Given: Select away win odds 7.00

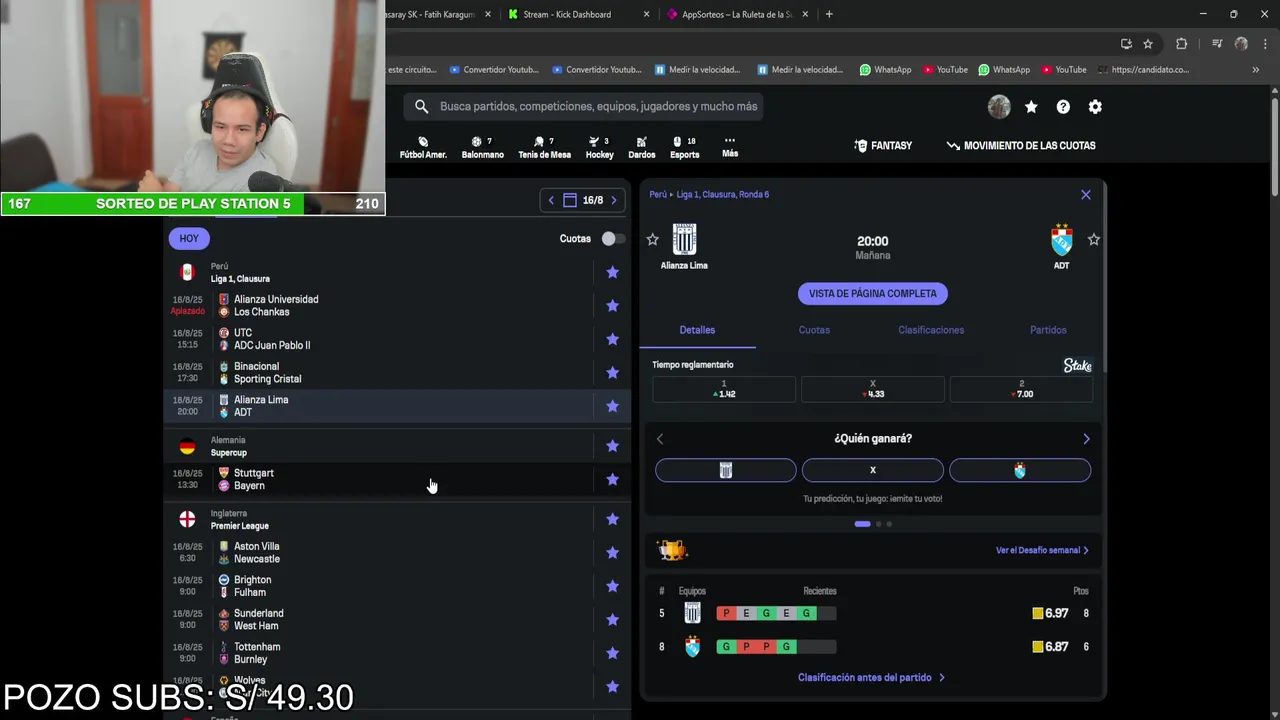Looking at the screenshot, I should (x=1021, y=389).
